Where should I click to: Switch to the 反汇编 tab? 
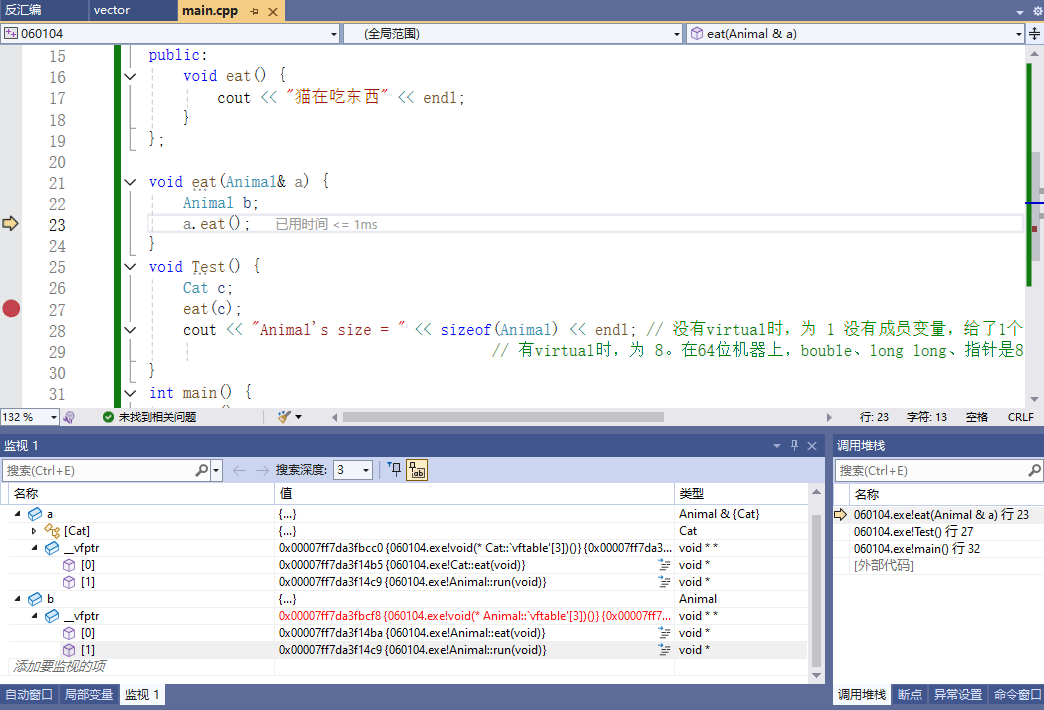[23, 10]
